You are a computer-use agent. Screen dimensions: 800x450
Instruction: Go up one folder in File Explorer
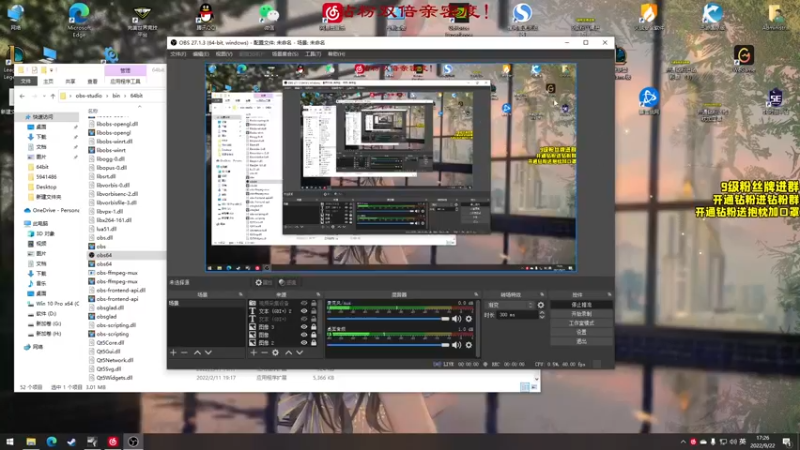pyautogui.click(x=53, y=96)
